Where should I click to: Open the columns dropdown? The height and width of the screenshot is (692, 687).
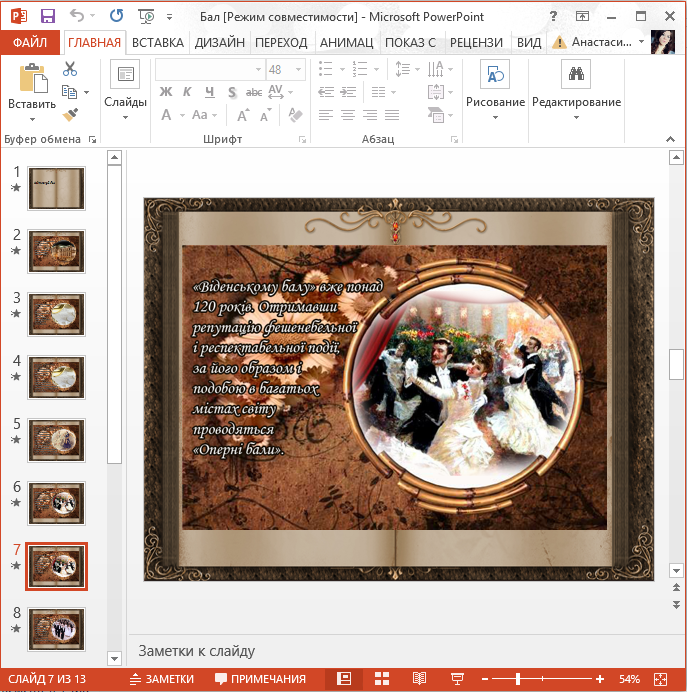pos(383,92)
